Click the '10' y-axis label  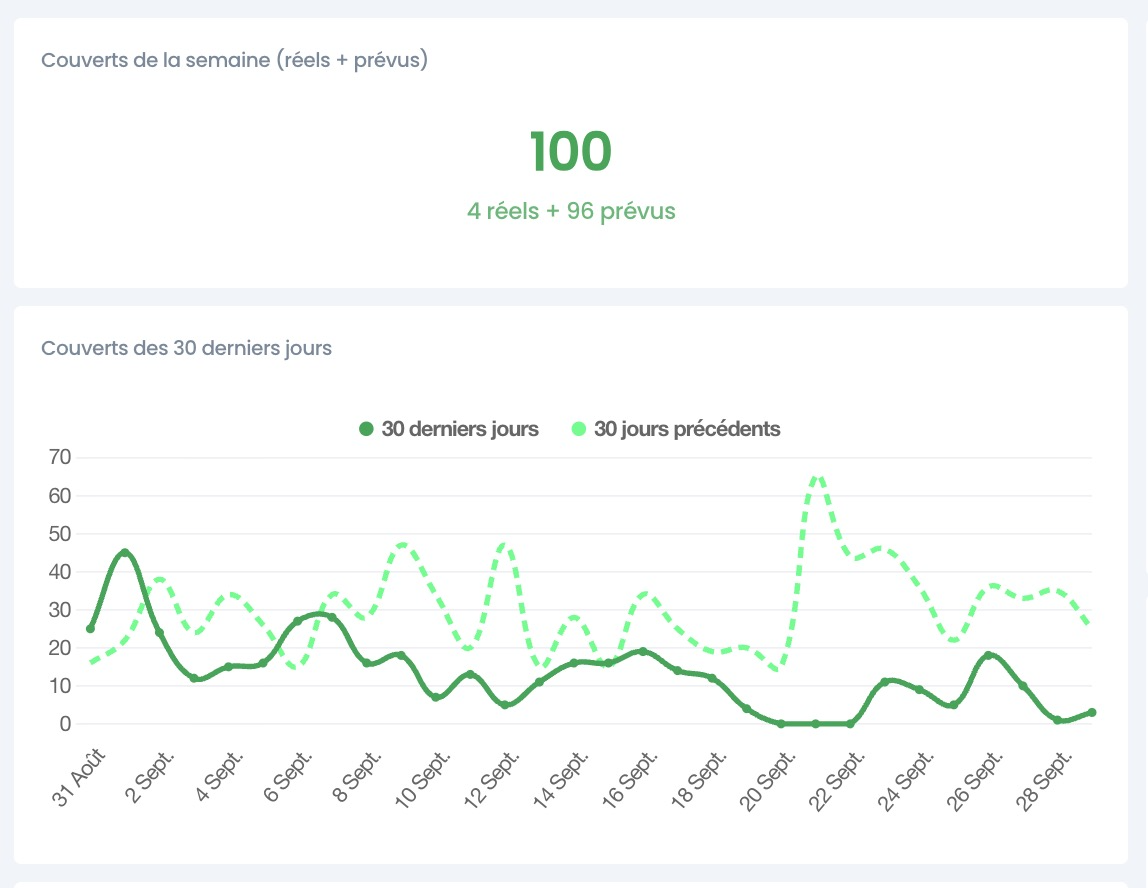pos(60,686)
